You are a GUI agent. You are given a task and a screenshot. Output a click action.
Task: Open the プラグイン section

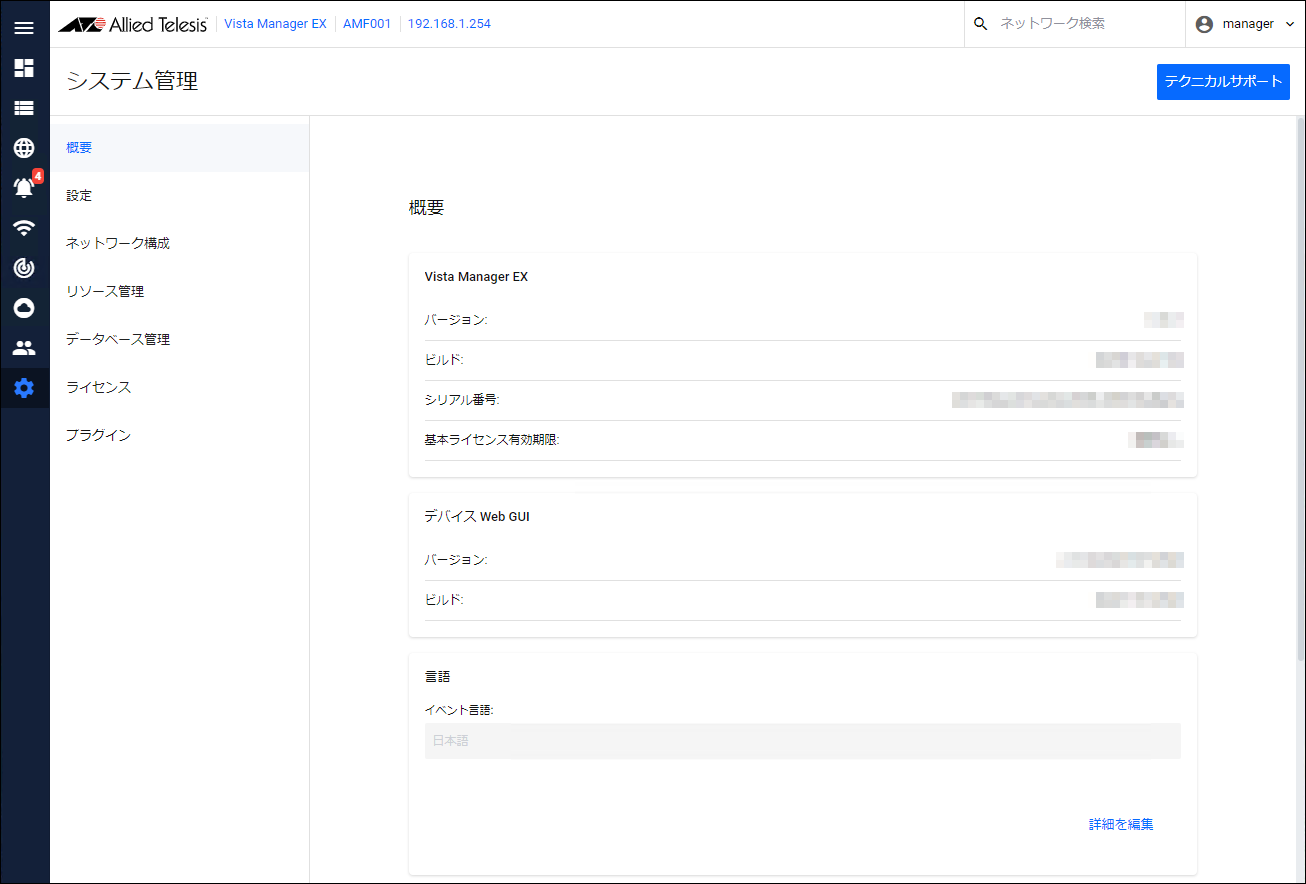tap(97, 435)
